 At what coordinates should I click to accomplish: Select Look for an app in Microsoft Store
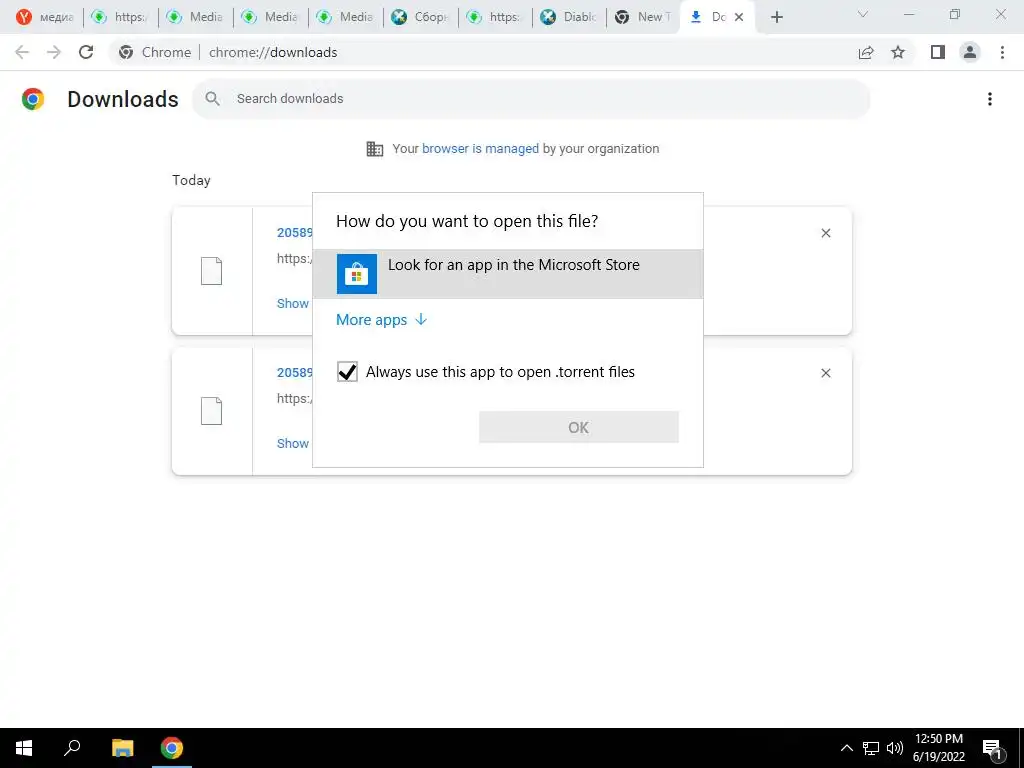click(x=508, y=274)
